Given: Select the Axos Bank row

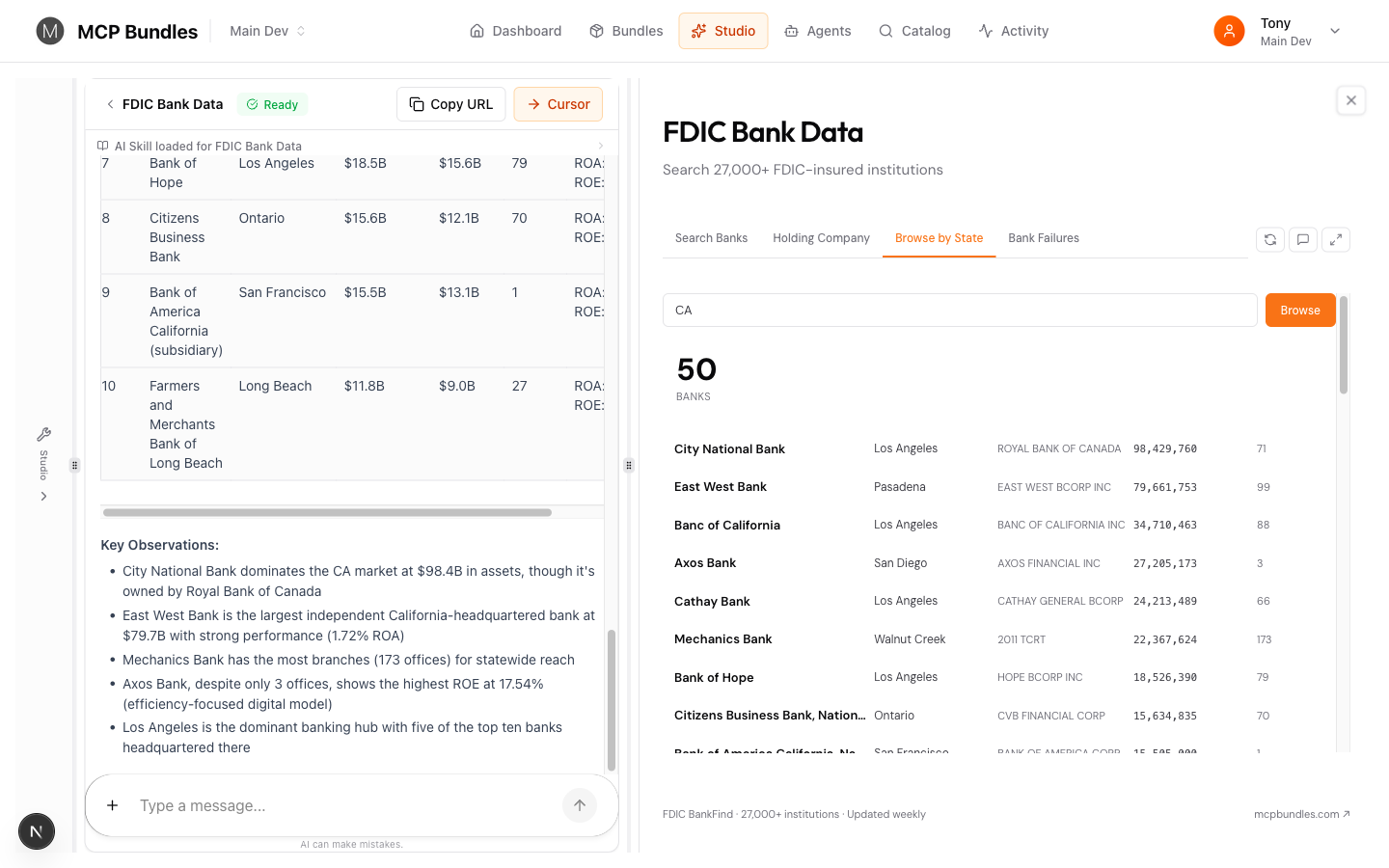Looking at the screenshot, I should 999,563.
